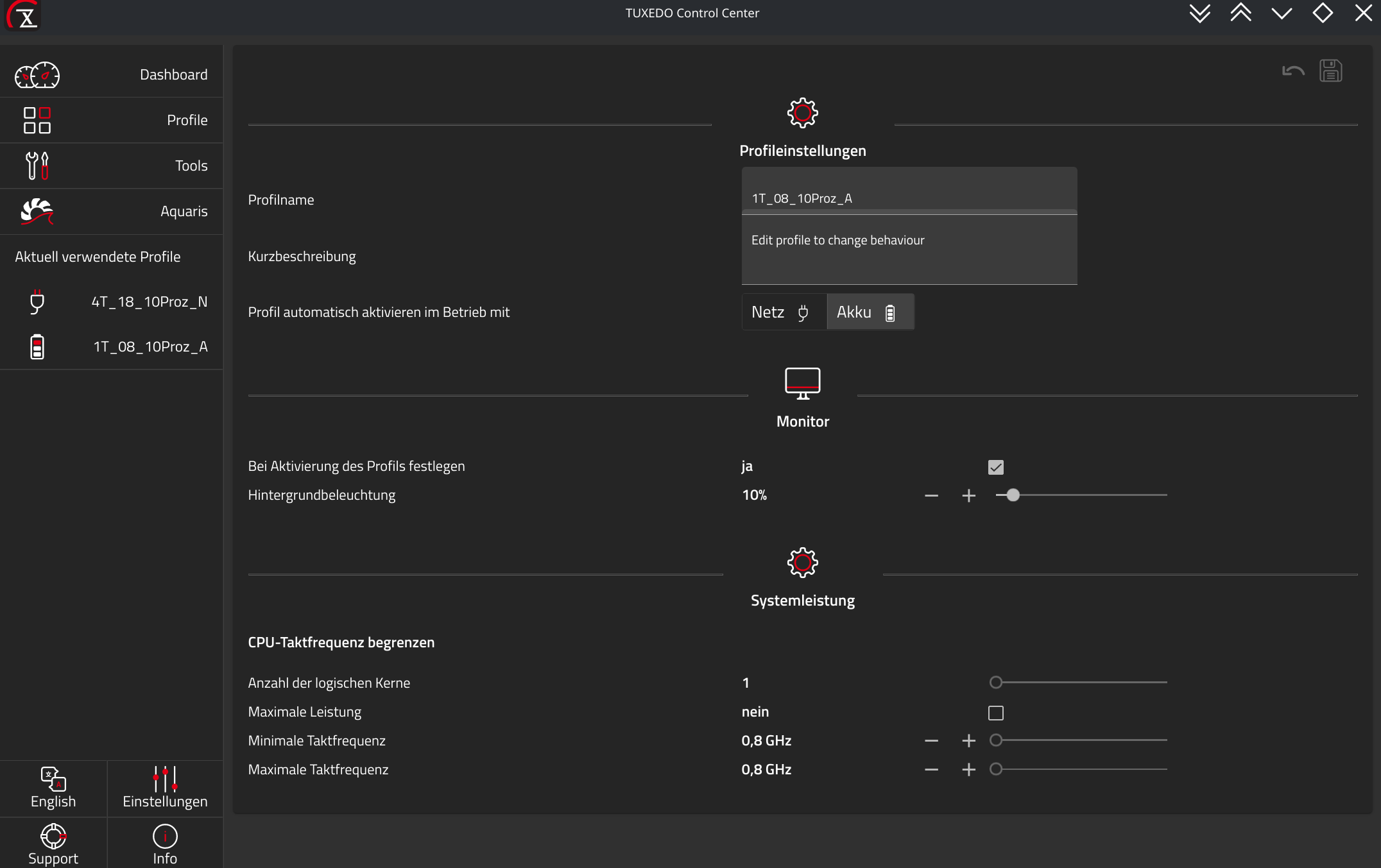This screenshot has width=1381, height=868.
Task: Click the save profile floppy icon
Action: [1330, 71]
